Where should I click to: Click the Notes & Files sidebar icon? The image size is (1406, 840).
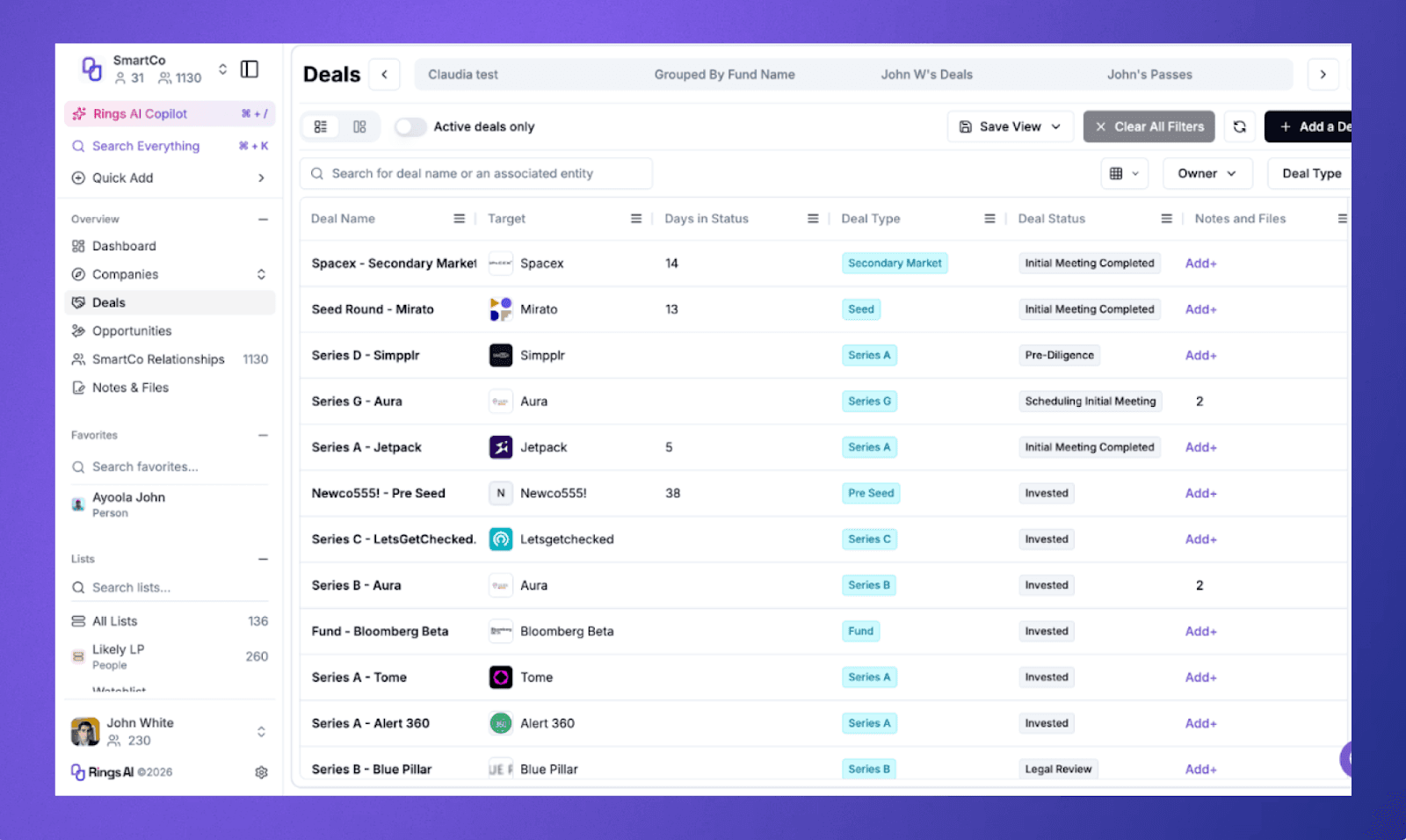tap(77, 387)
